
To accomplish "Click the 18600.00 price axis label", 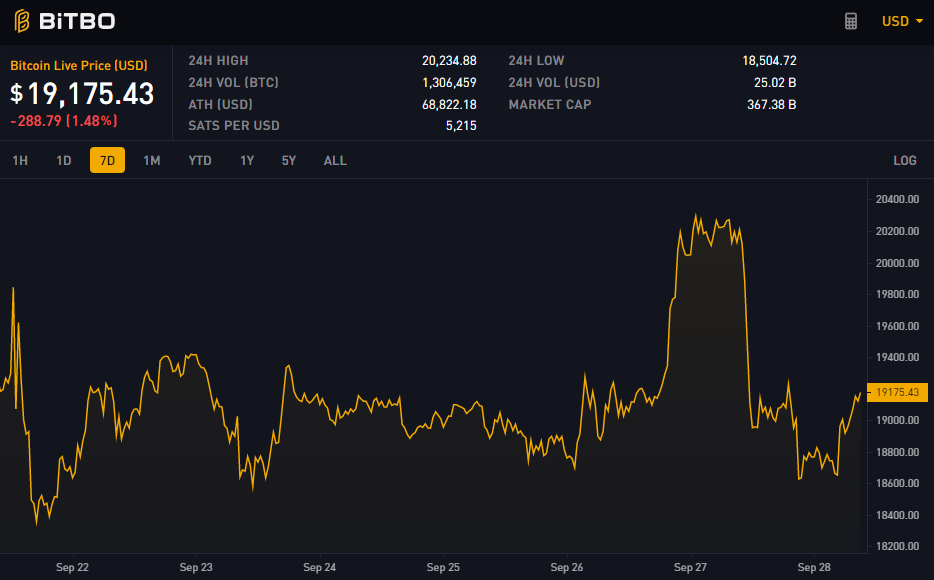I will [897, 483].
